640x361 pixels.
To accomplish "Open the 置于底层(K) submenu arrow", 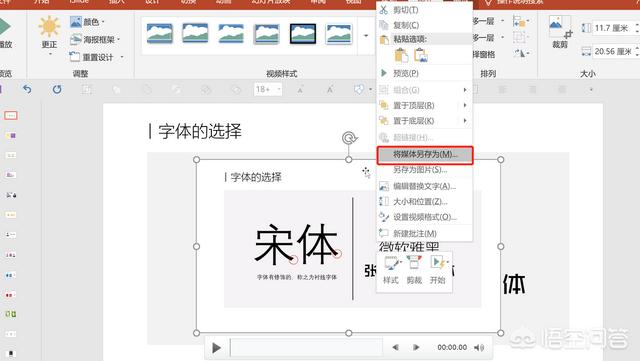I will click(465, 121).
